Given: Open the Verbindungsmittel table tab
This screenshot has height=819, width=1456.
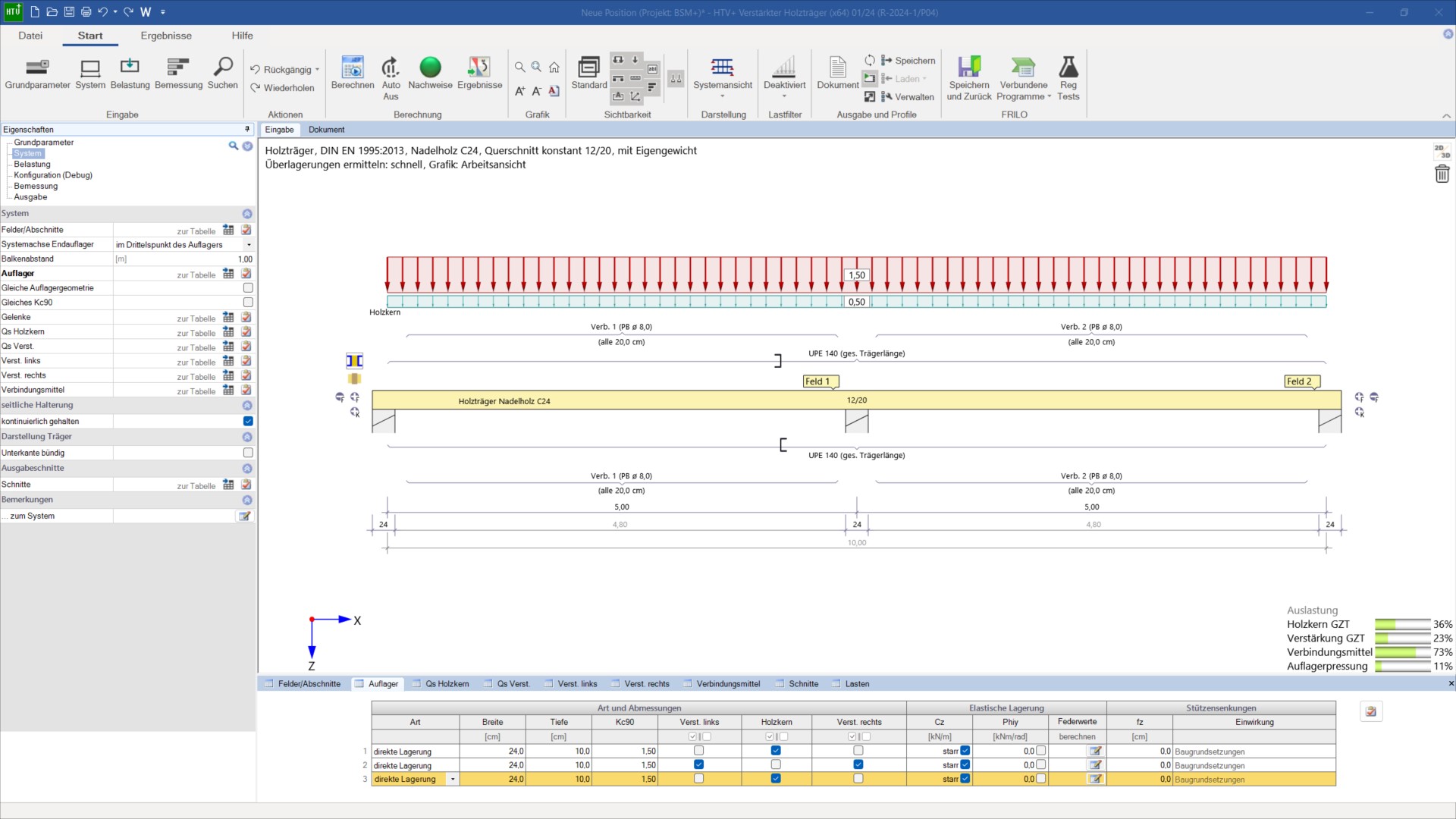Looking at the screenshot, I should pos(727,684).
